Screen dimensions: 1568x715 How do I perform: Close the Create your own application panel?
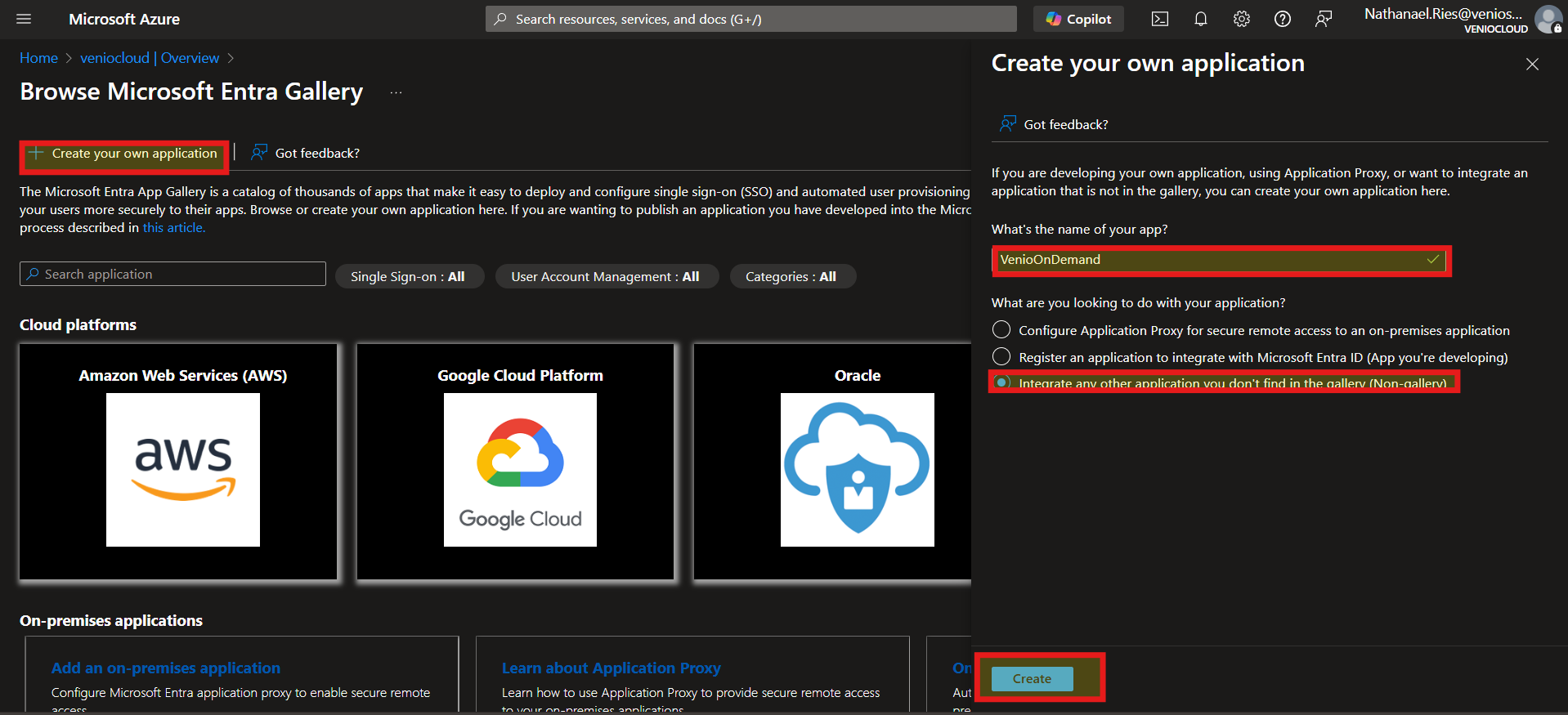pyautogui.click(x=1532, y=64)
